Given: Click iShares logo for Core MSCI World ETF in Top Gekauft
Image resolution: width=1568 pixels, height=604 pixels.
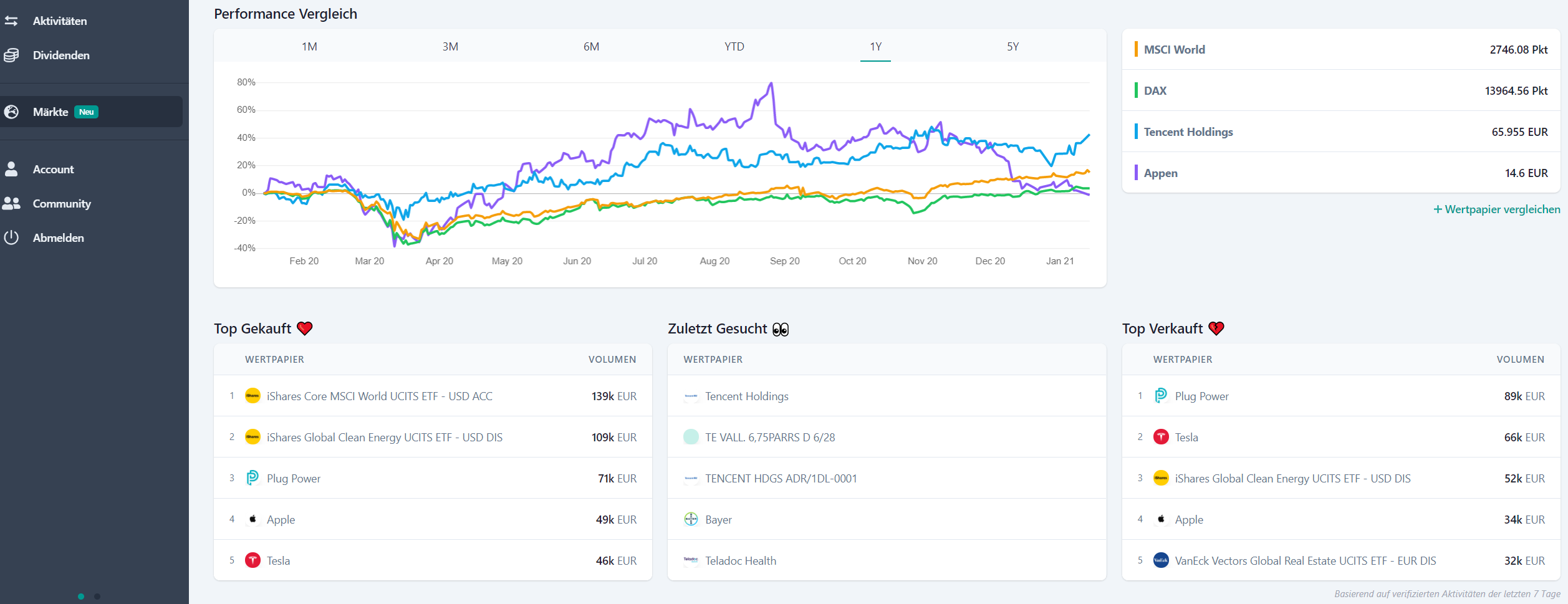Looking at the screenshot, I should (253, 396).
